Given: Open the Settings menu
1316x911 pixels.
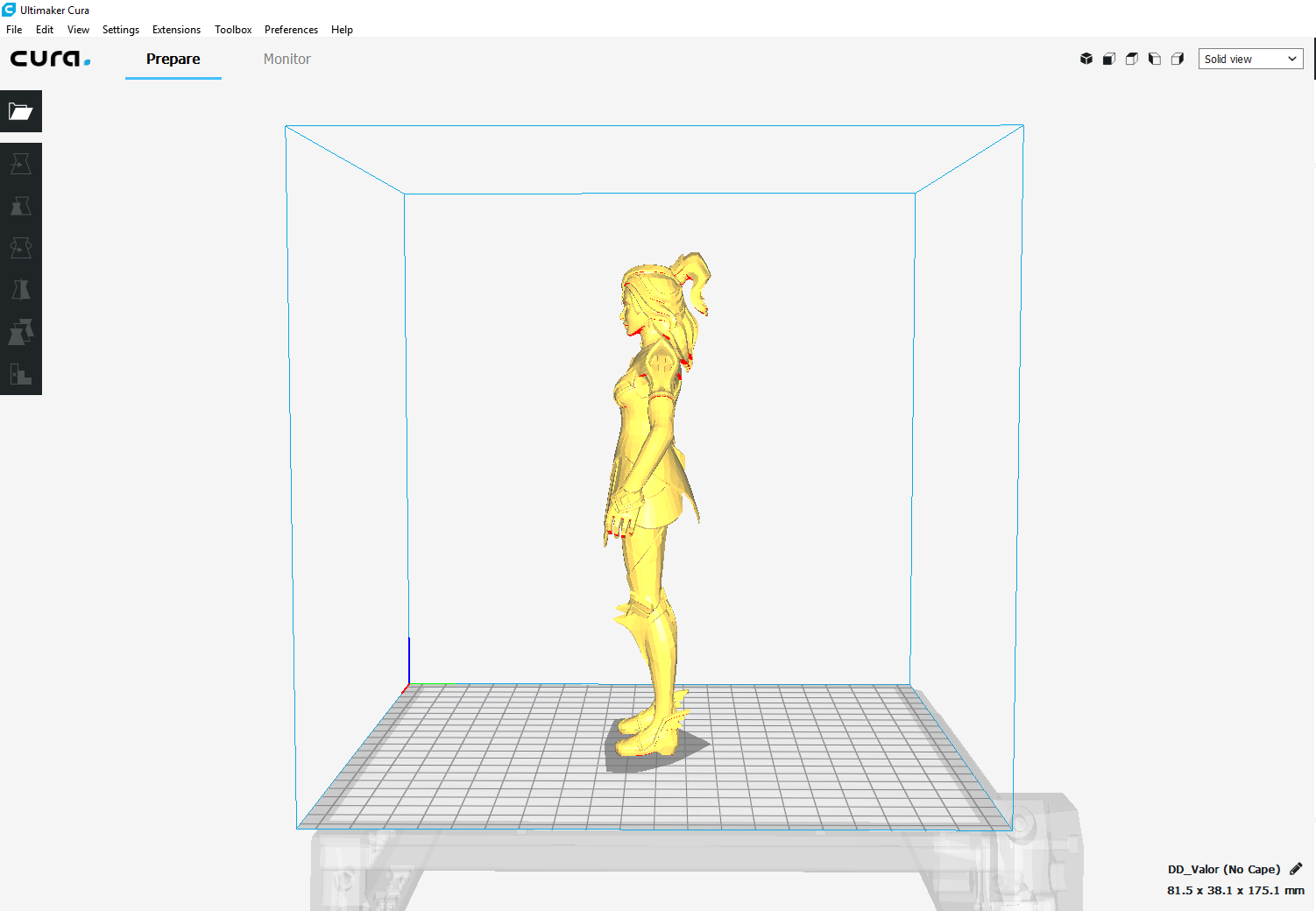Looking at the screenshot, I should 121,30.
